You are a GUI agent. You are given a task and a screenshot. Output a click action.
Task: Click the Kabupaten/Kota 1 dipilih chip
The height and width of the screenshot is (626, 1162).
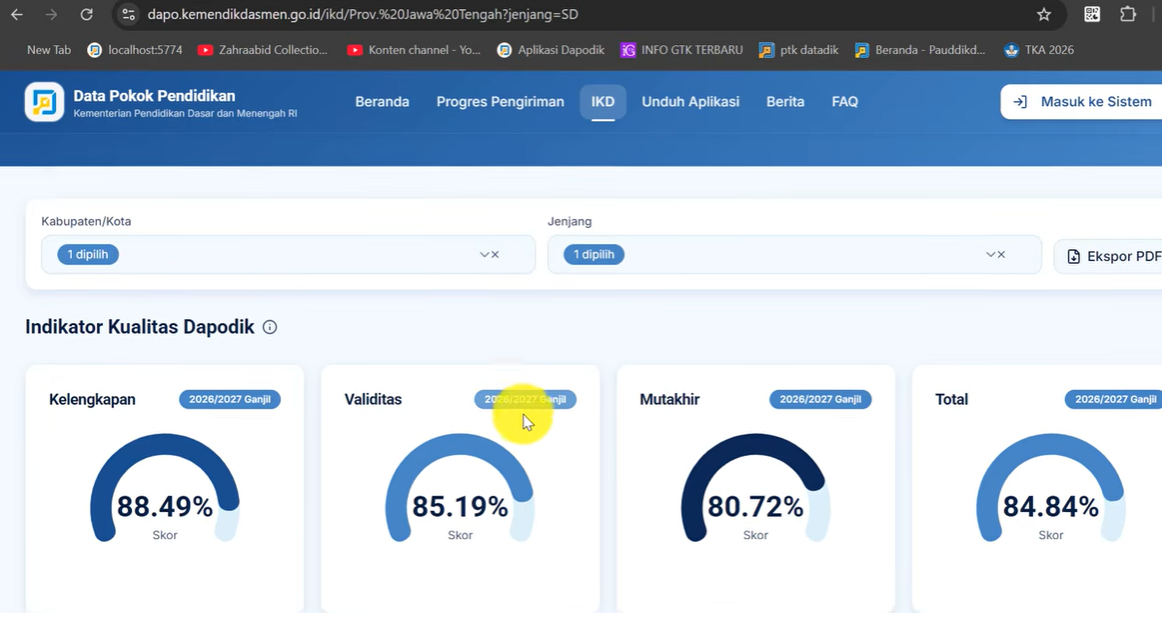88,255
